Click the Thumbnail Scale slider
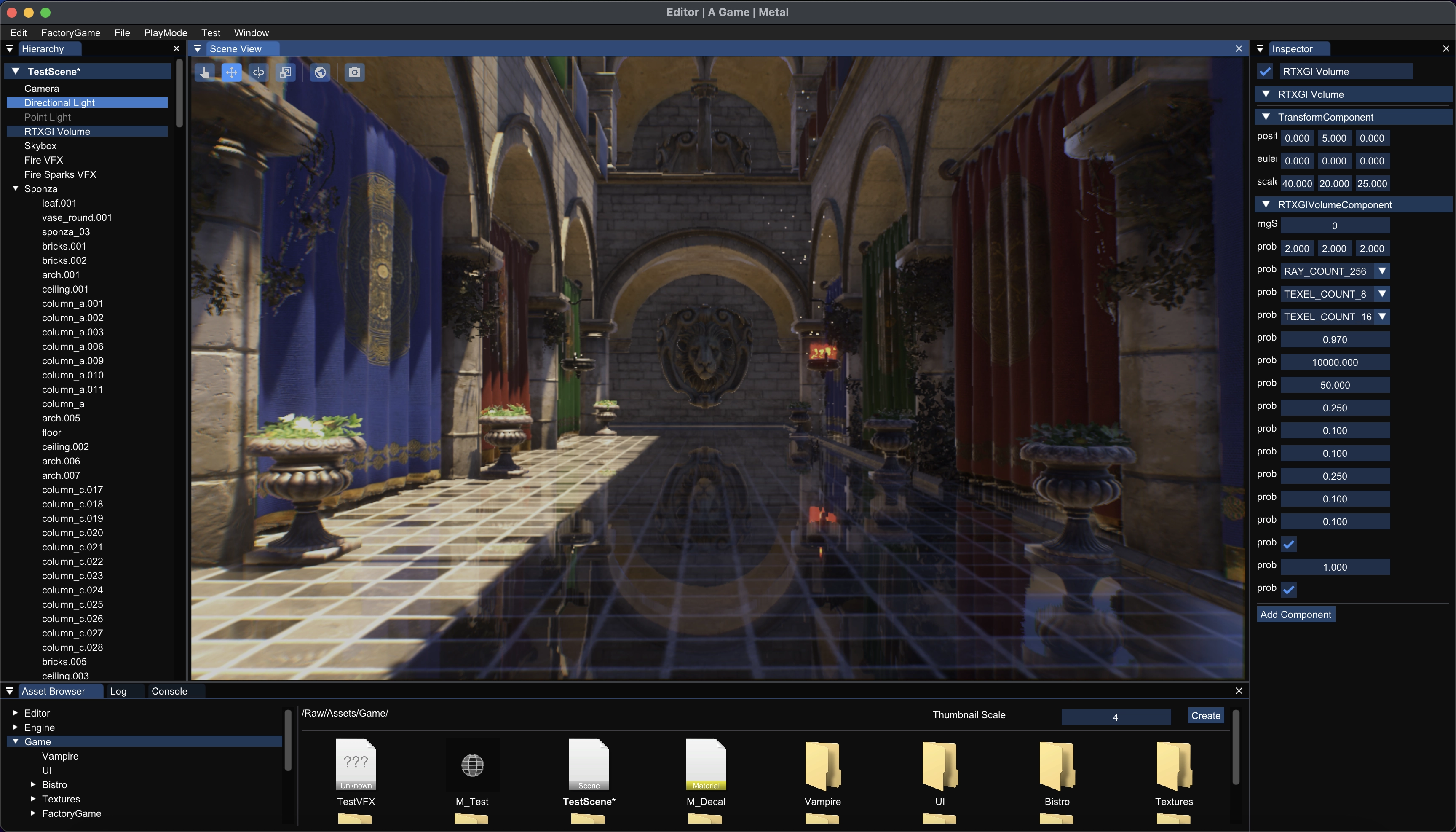Image resolution: width=1456 pixels, height=832 pixels. pos(1115,717)
